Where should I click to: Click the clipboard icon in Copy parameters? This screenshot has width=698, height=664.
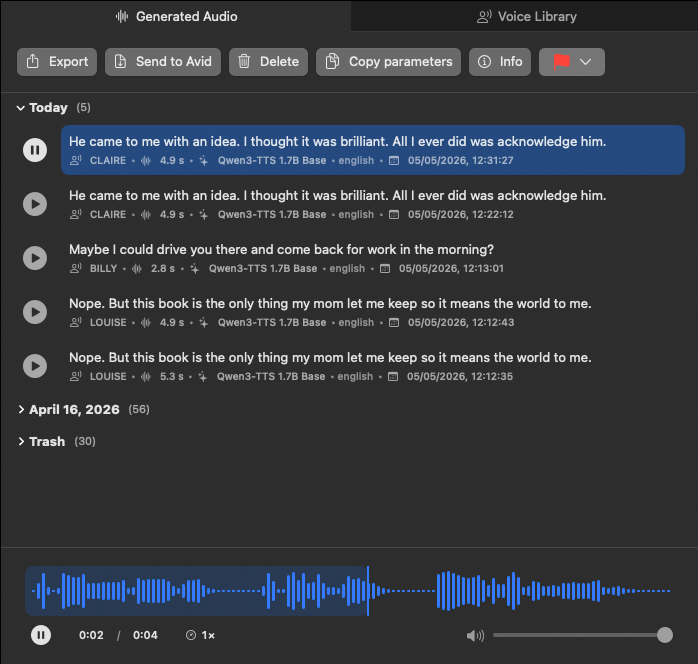point(332,61)
